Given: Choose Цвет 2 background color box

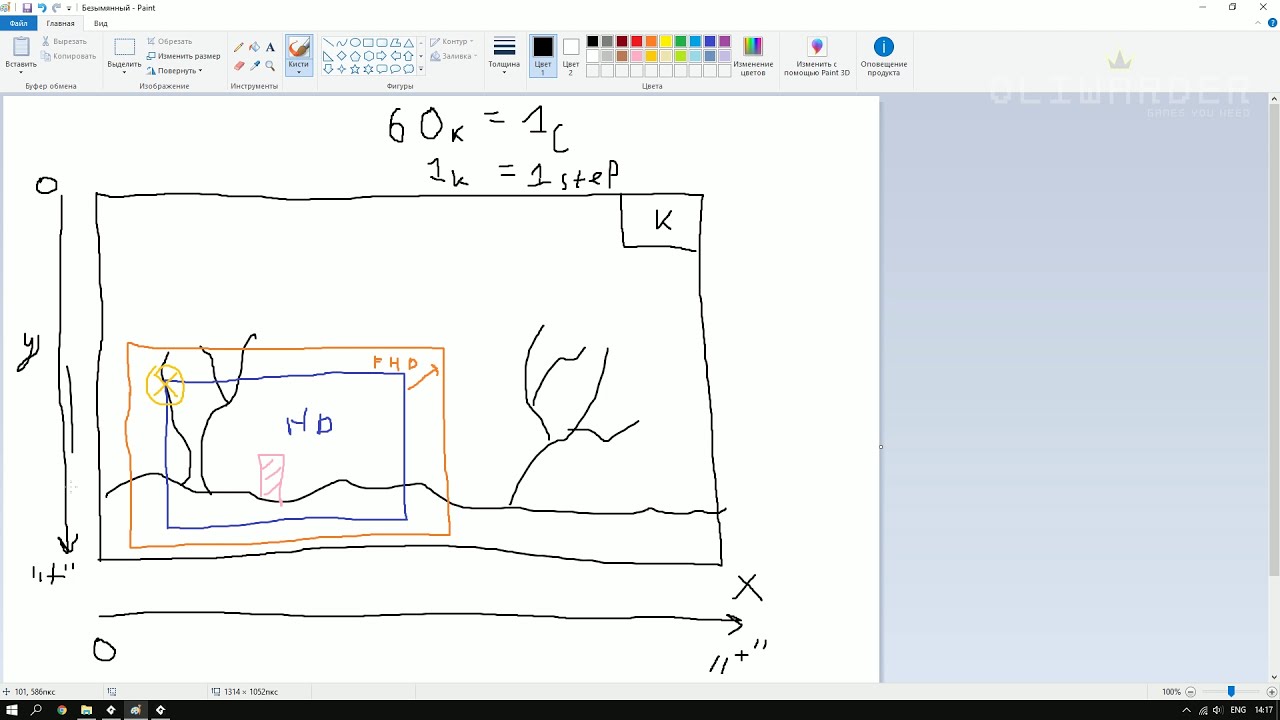Looking at the screenshot, I should [570, 56].
